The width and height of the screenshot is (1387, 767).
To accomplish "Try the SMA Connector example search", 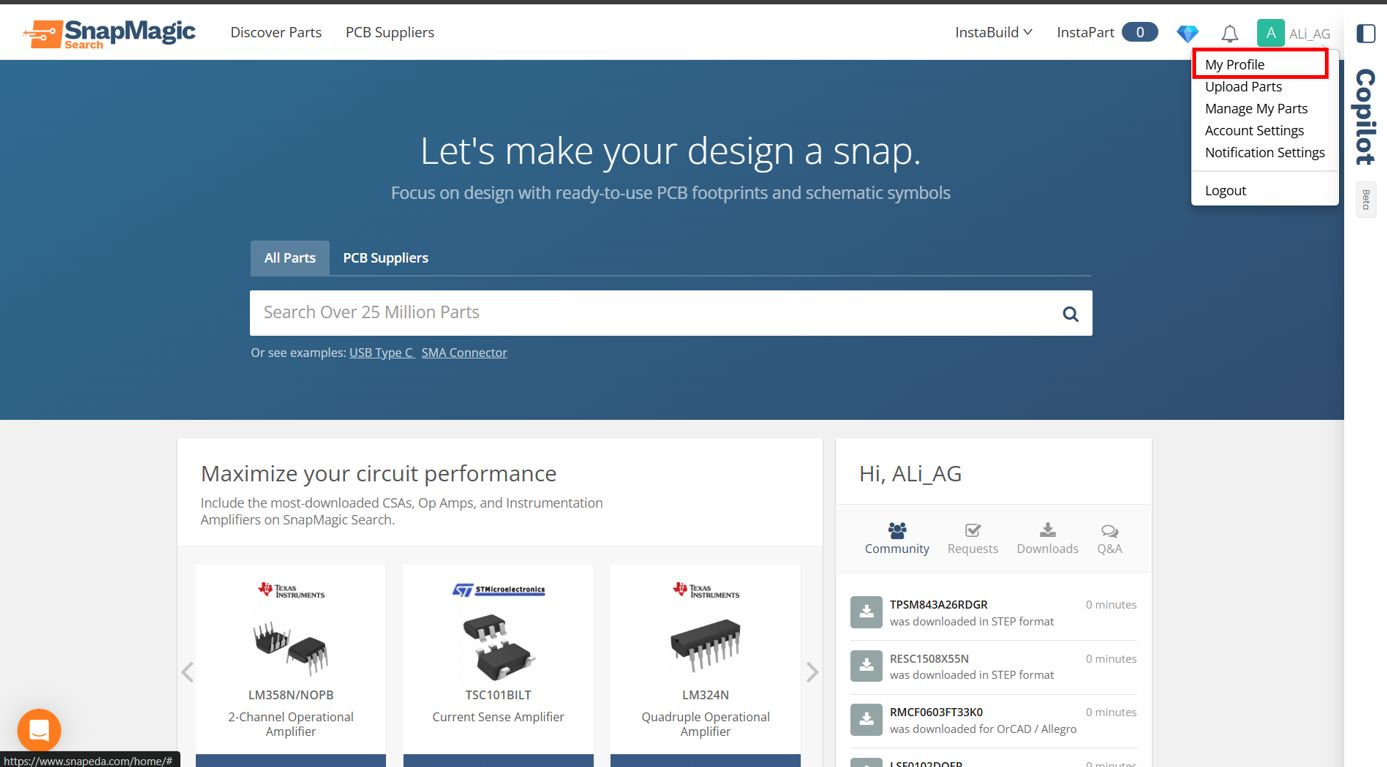I will pyautogui.click(x=464, y=352).
